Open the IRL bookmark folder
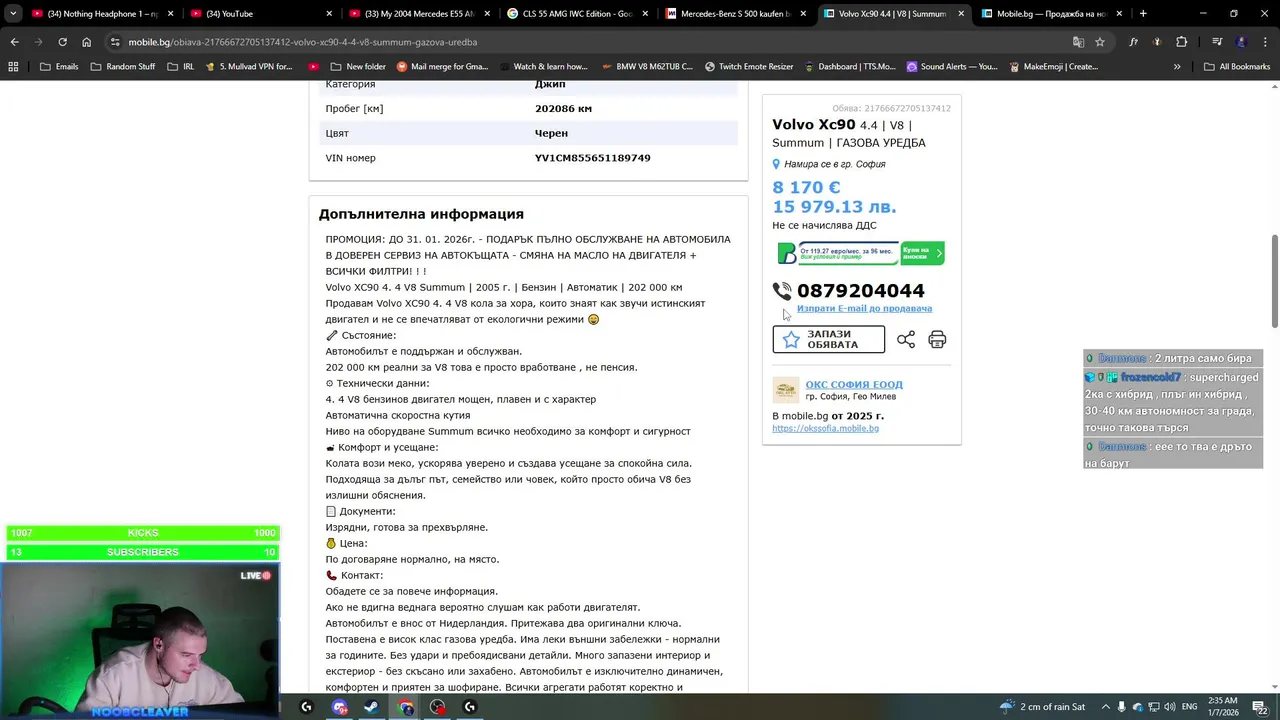Viewport: 1280px width, 720px height. click(180, 67)
